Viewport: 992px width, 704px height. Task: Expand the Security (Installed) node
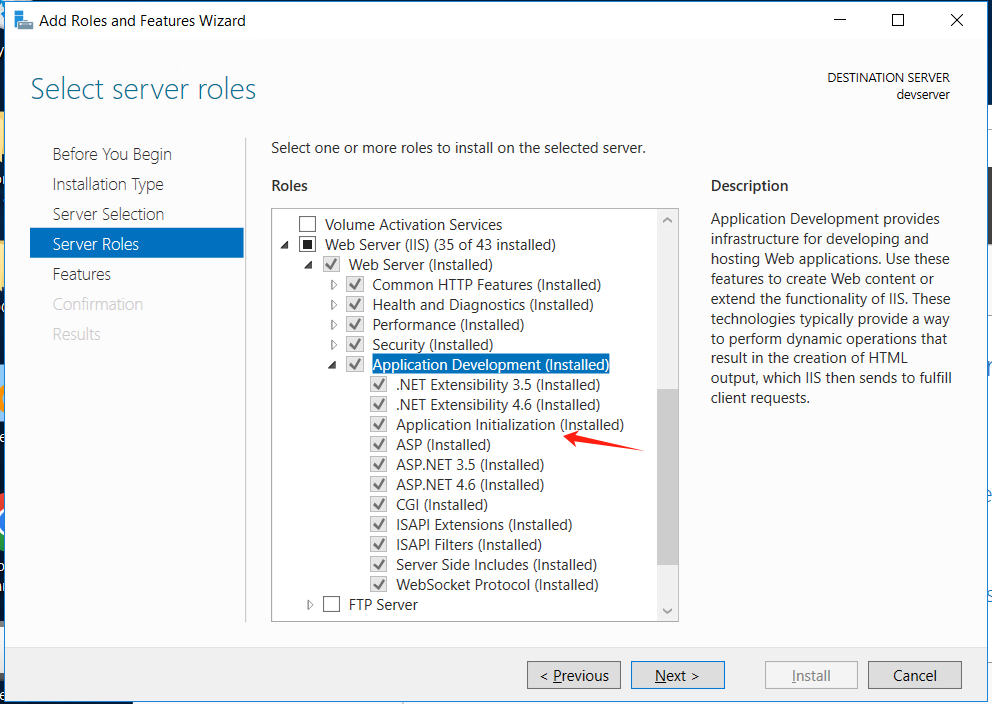(333, 345)
